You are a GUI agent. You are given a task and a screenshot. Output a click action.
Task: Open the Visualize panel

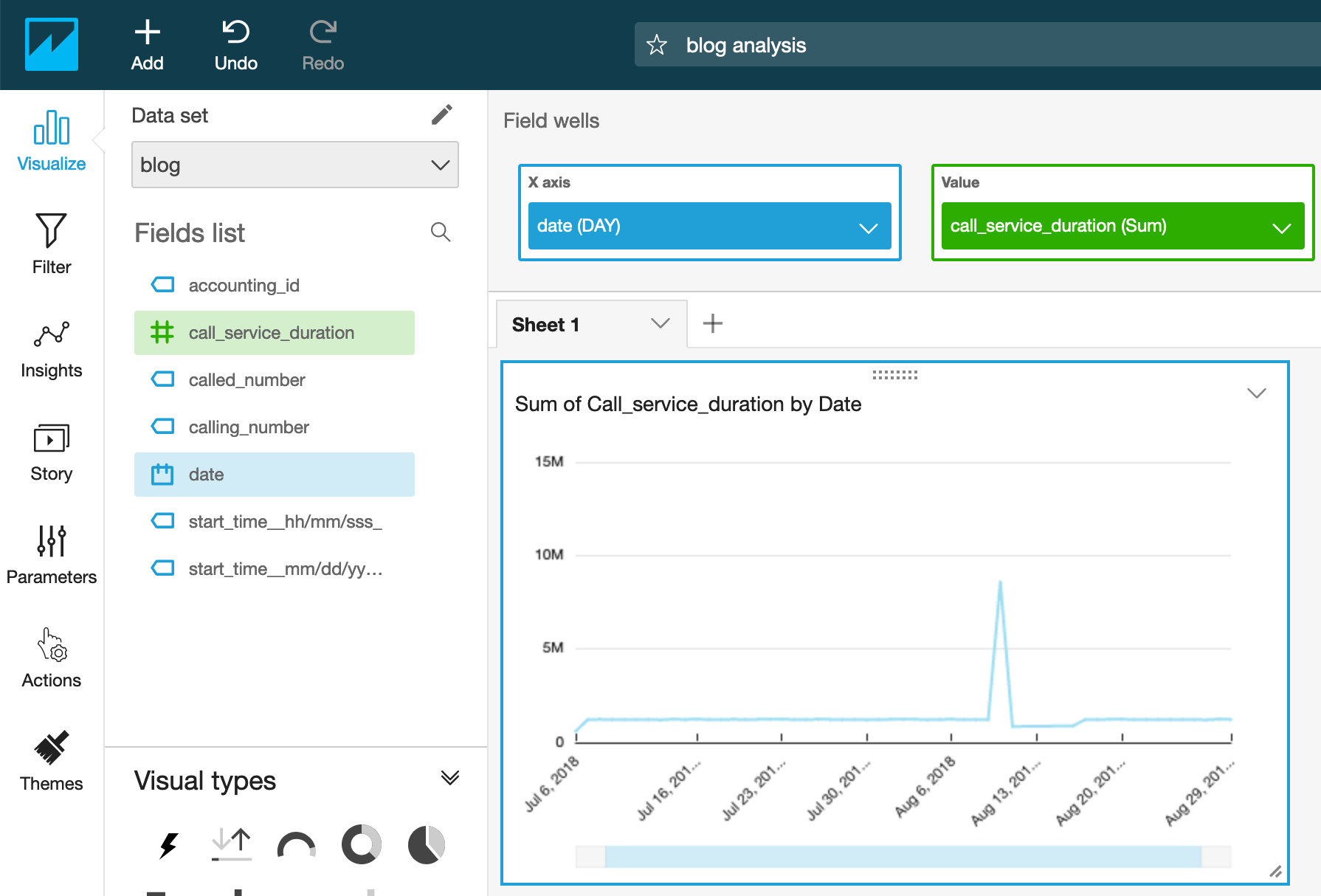click(52, 140)
